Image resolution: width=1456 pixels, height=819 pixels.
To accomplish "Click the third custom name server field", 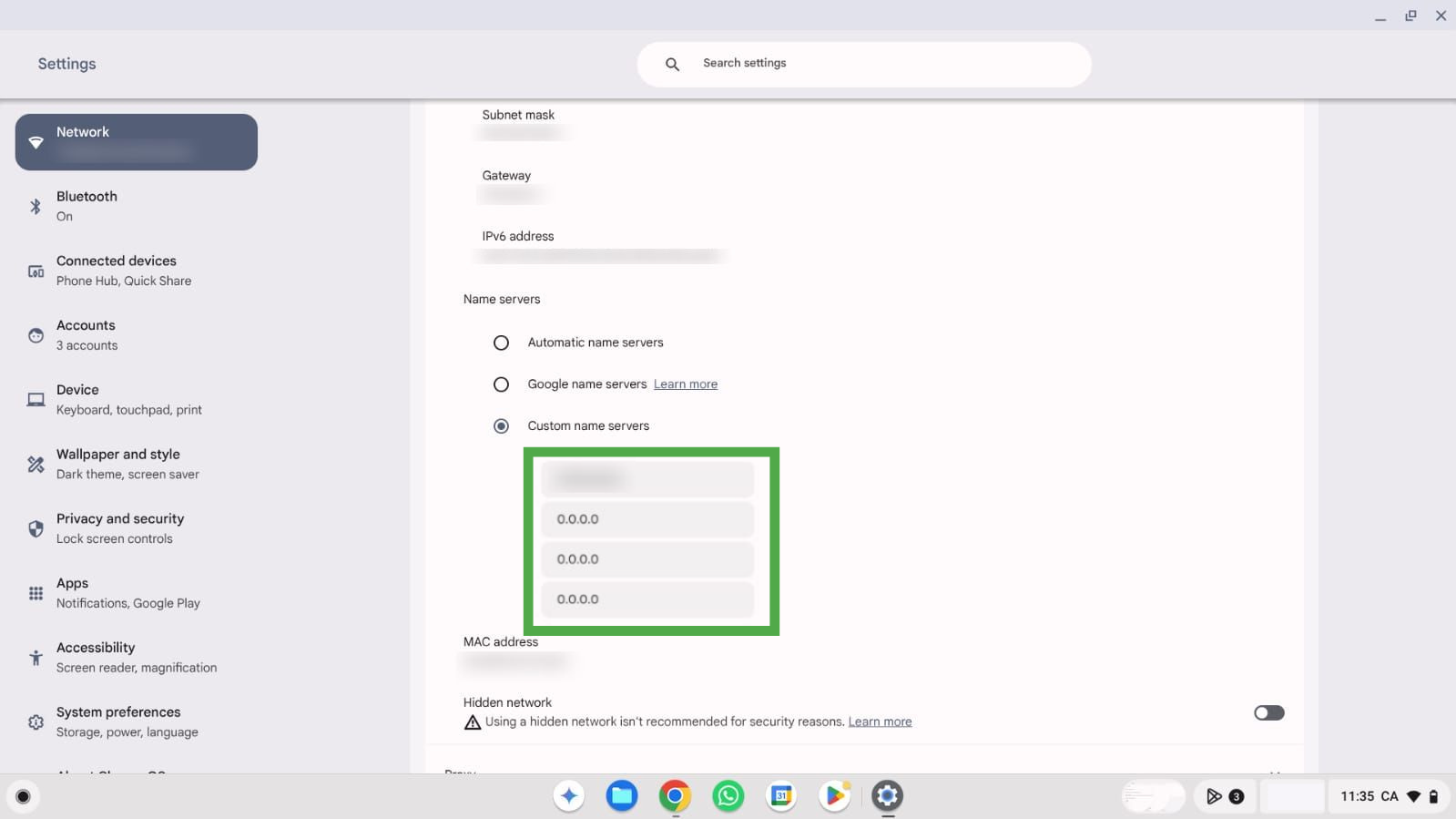I will pyautogui.click(x=647, y=559).
